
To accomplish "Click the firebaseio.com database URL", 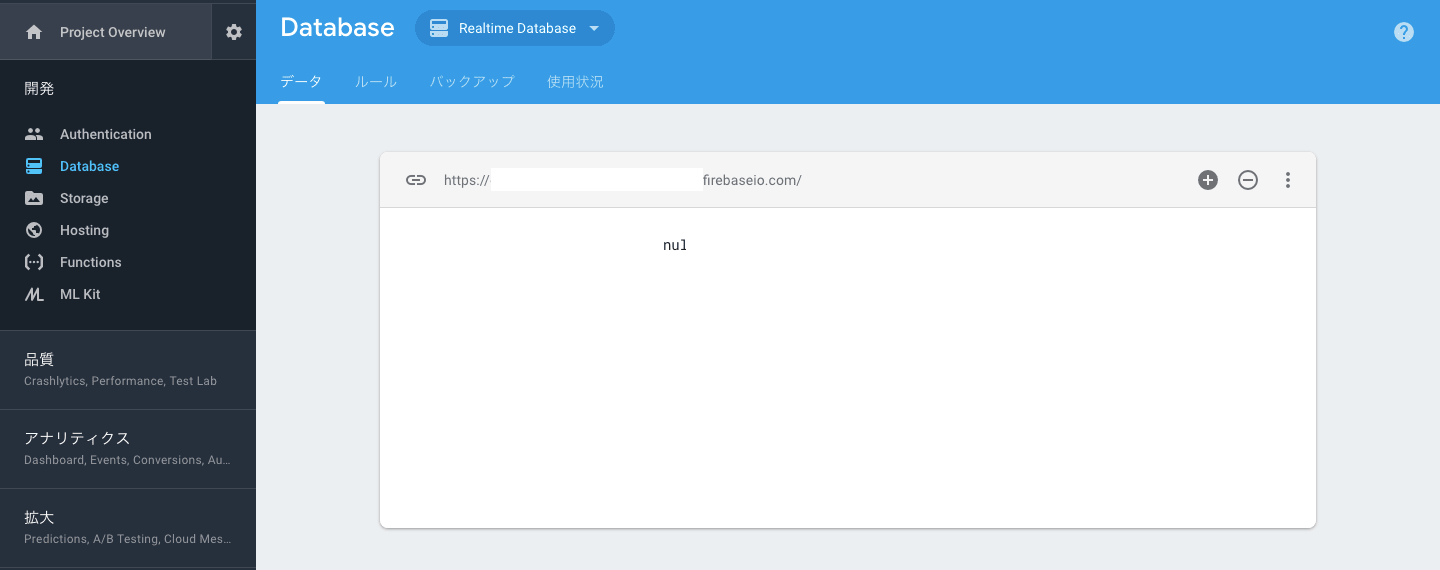I will pyautogui.click(x=623, y=180).
